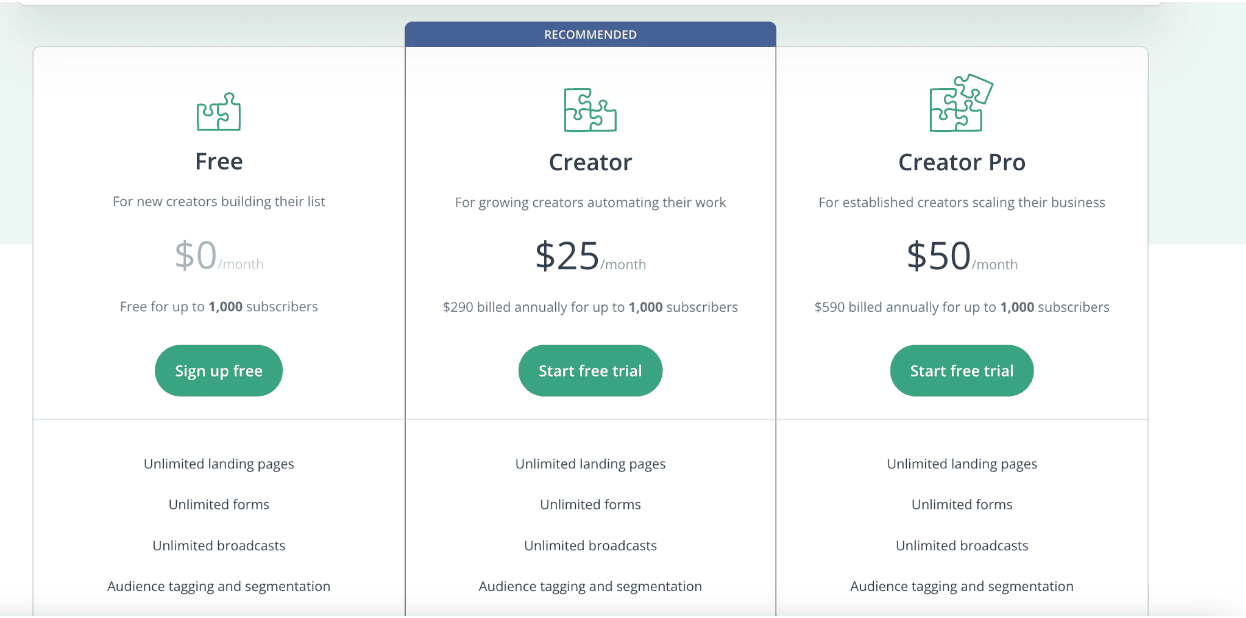Select the $0/month price text
The height and width of the screenshot is (618, 1246).
[x=219, y=256]
